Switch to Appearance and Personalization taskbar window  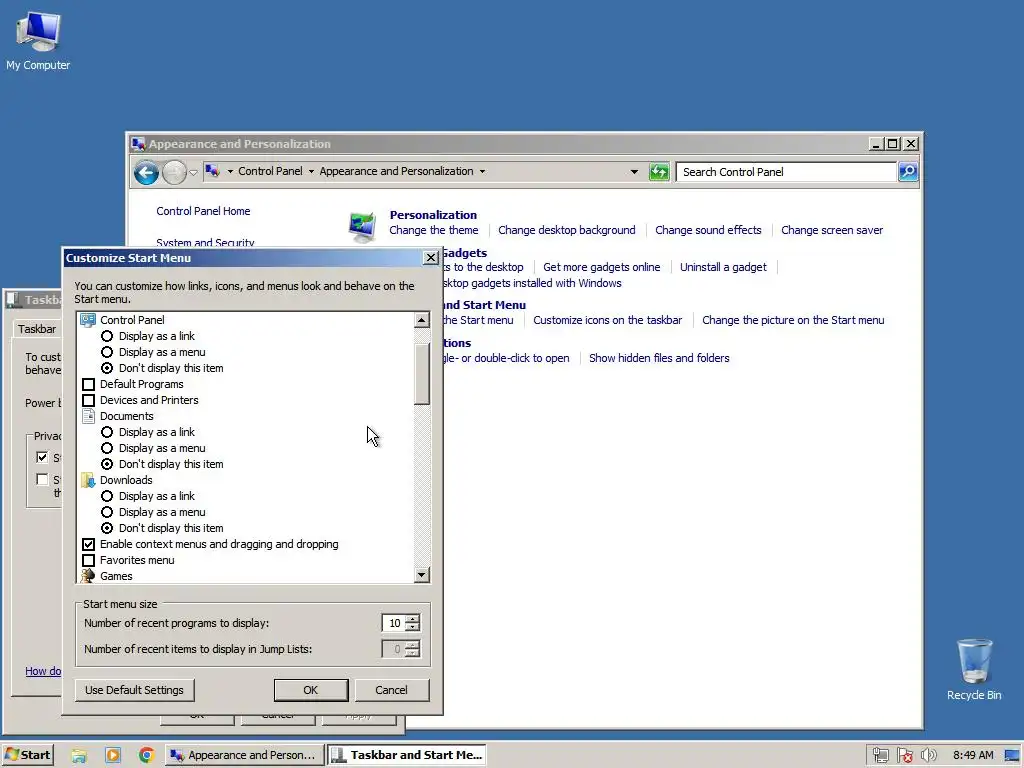[x=244, y=755]
